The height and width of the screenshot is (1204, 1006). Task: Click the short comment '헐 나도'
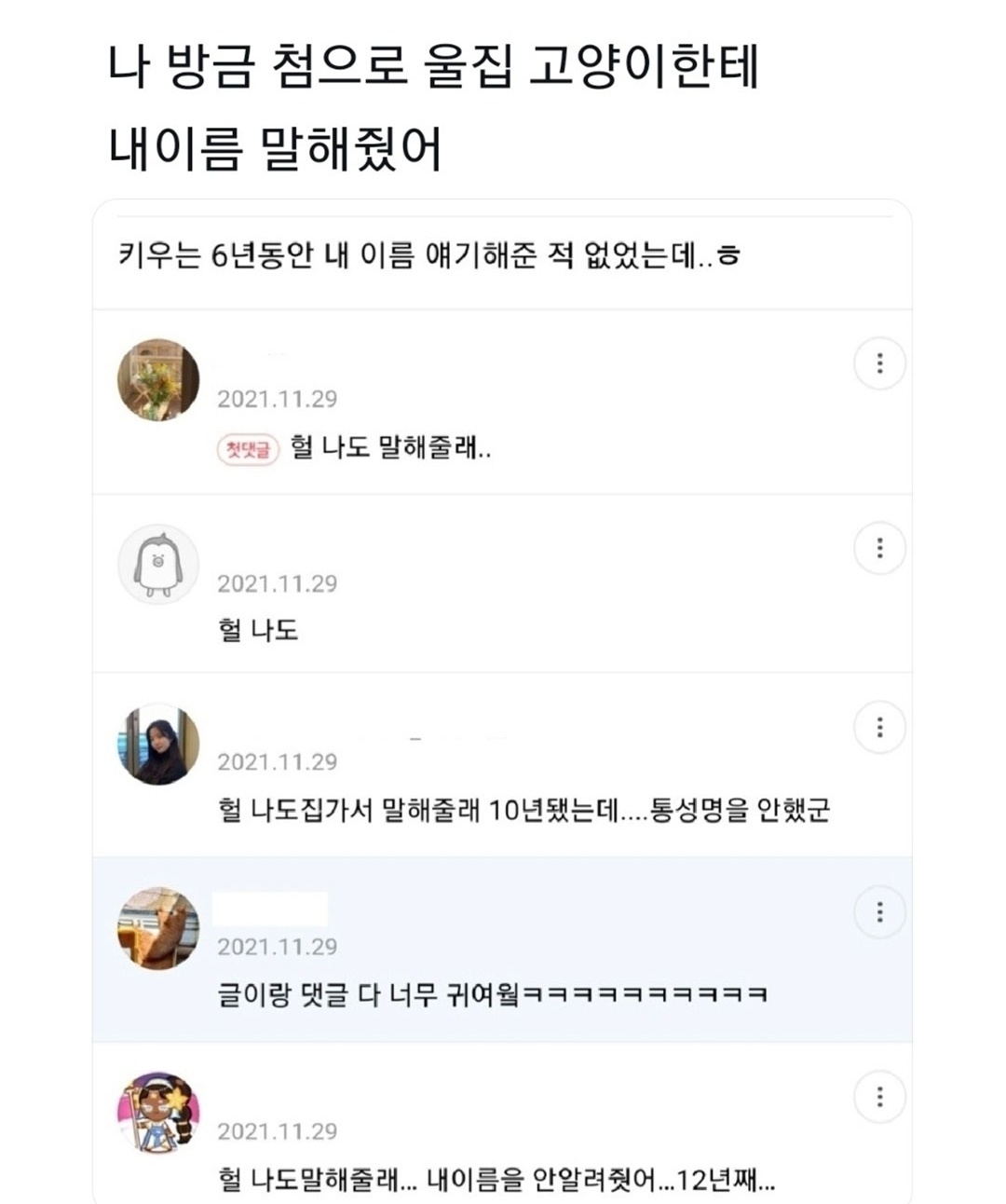[x=258, y=631]
